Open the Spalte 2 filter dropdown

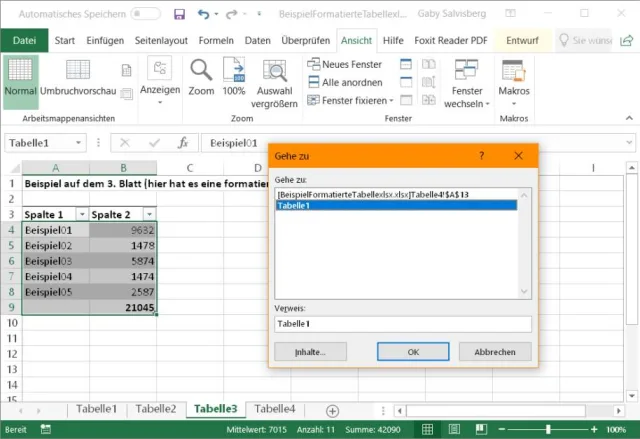[149, 215]
